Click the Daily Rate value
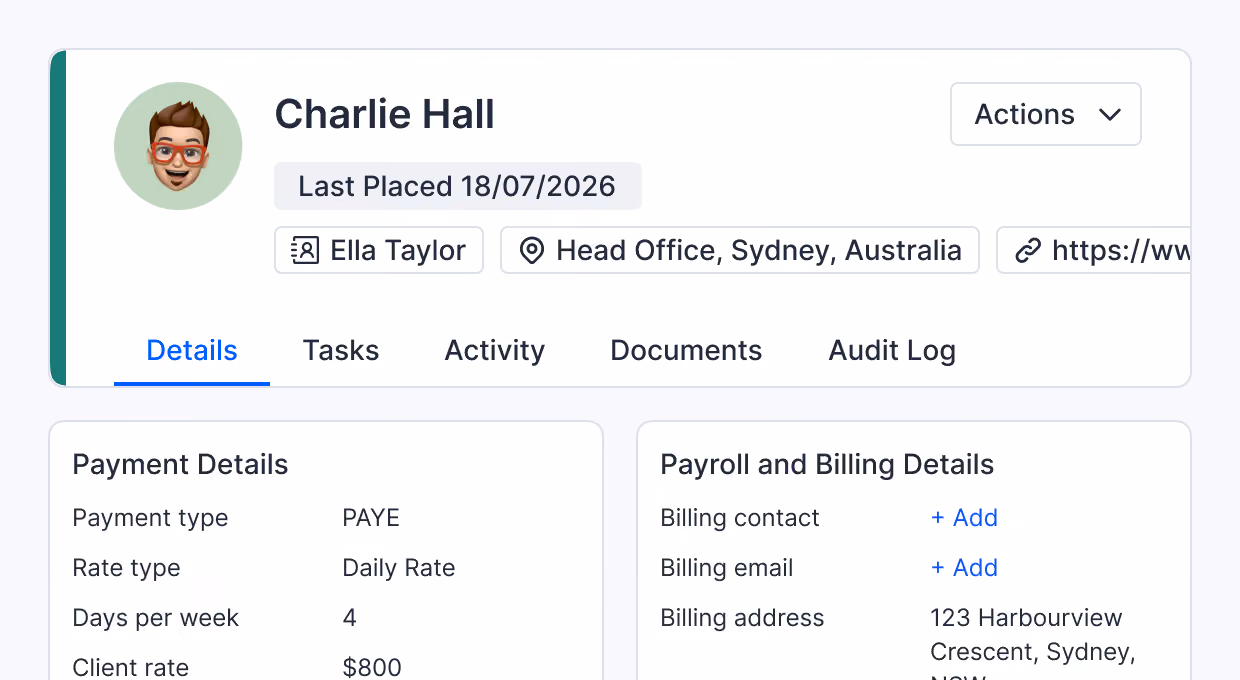Image resolution: width=1240 pixels, height=680 pixels. [399, 568]
